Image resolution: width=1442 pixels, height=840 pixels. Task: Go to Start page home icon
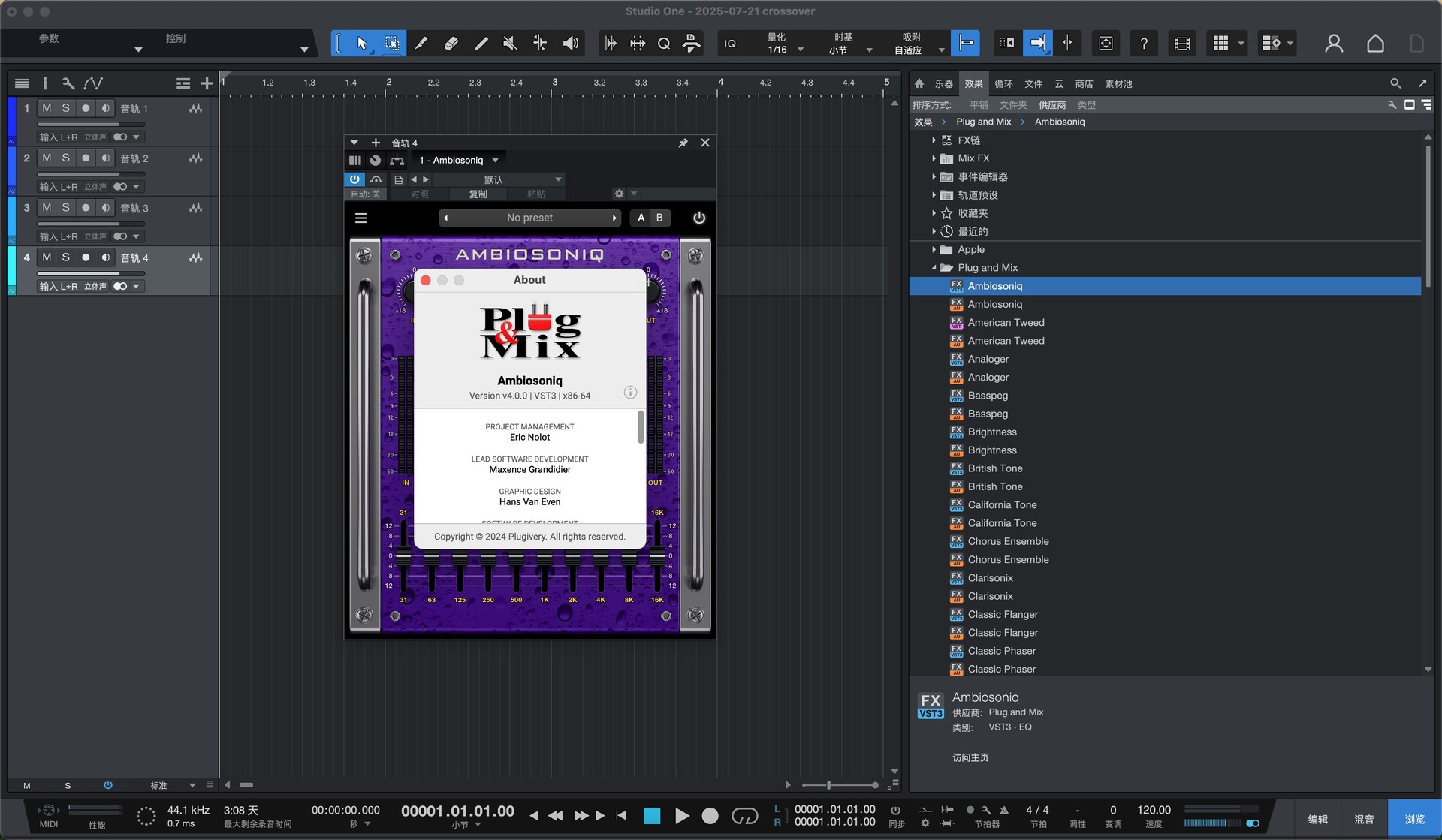point(1375,44)
